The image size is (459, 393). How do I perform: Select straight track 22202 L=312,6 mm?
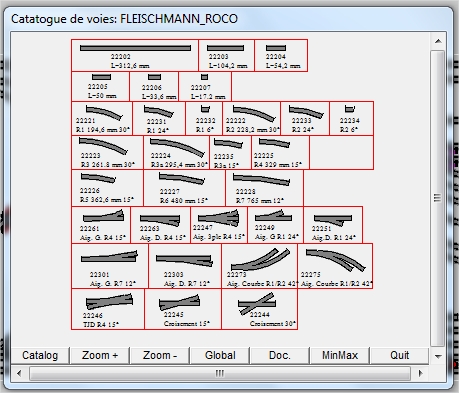coord(135,55)
